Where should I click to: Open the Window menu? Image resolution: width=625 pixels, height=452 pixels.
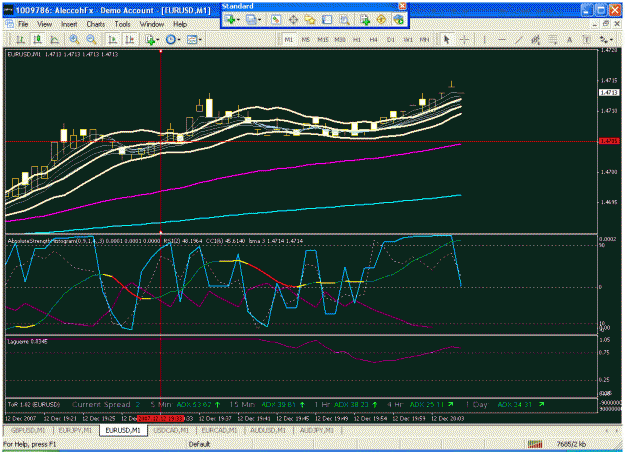tap(152, 24)
